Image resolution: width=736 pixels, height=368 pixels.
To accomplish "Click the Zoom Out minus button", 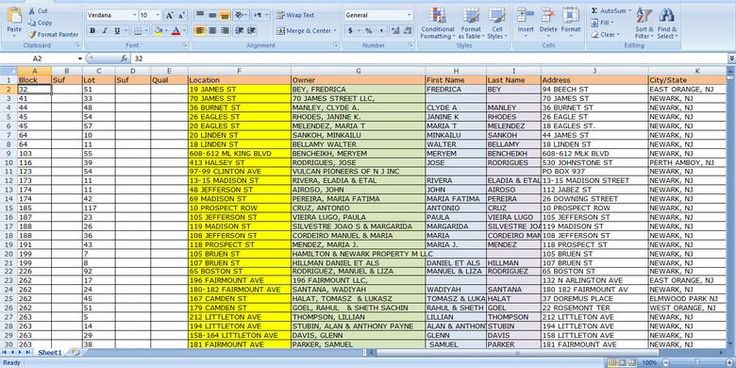I will (x=666, y=363).
